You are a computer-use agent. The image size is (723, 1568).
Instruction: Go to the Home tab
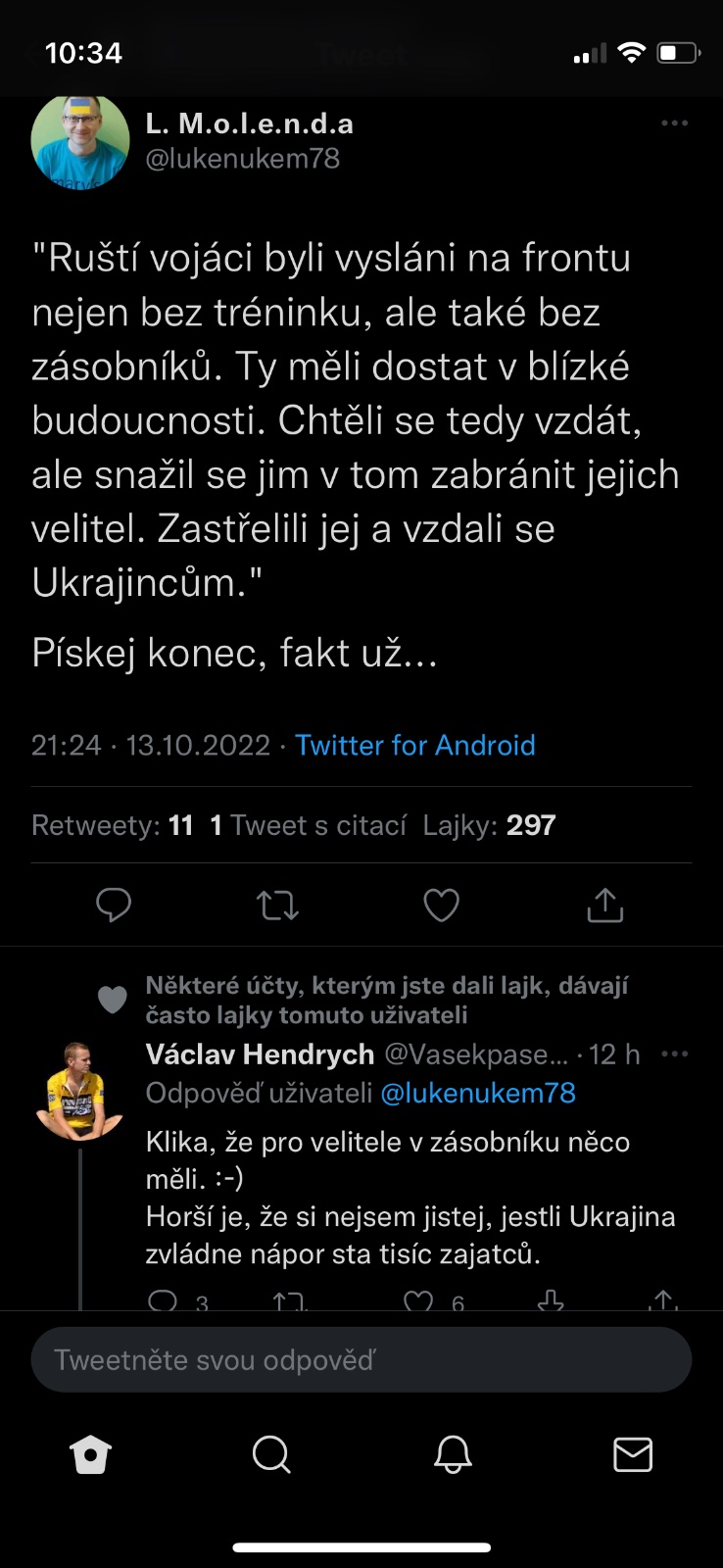pos(91,1455)
